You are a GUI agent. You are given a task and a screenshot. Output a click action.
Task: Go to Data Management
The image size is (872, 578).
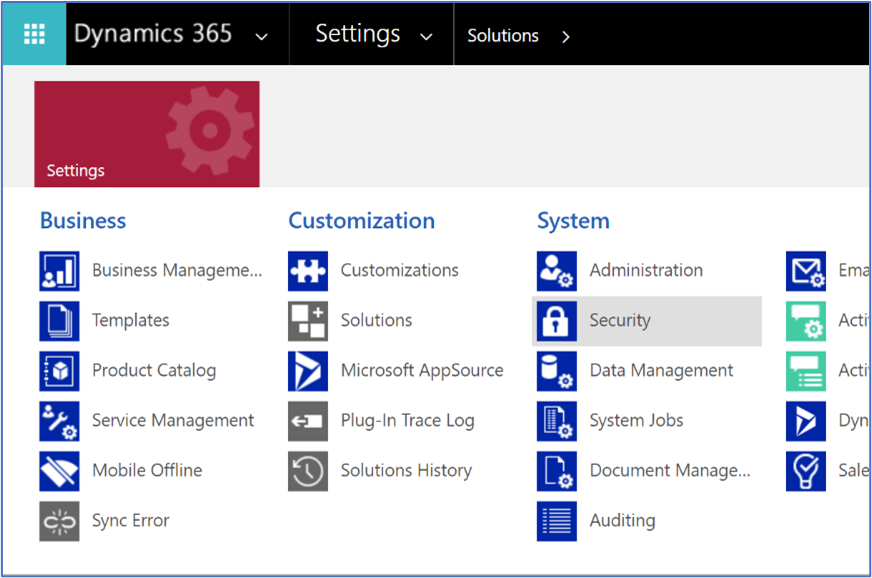(x=661, y=371)
